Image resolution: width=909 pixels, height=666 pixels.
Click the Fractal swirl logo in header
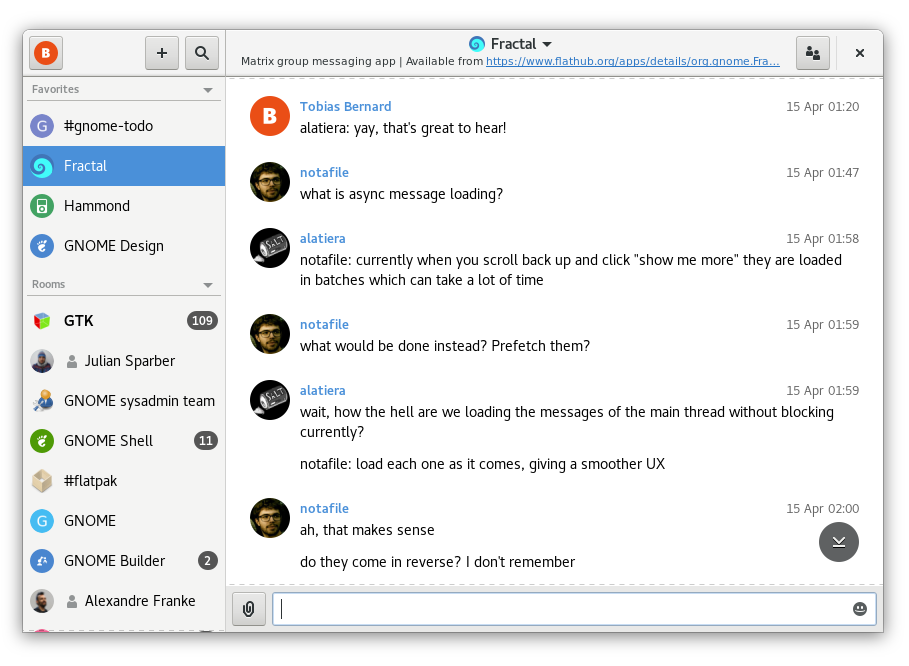tap(477, 43)
